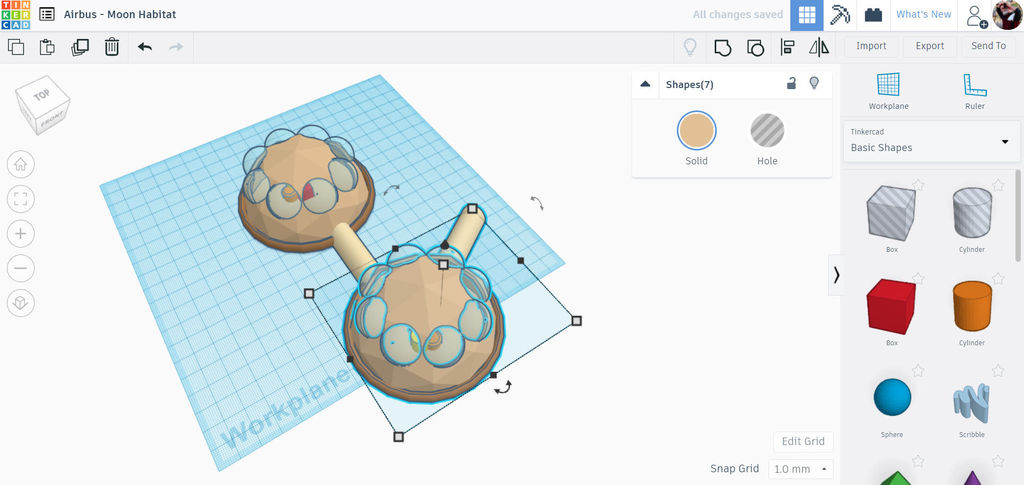This screenshot has width=1024, height=485.
Task: Collapse the Shapes(7) inspector panel
Action: click(x=645, y=84)
